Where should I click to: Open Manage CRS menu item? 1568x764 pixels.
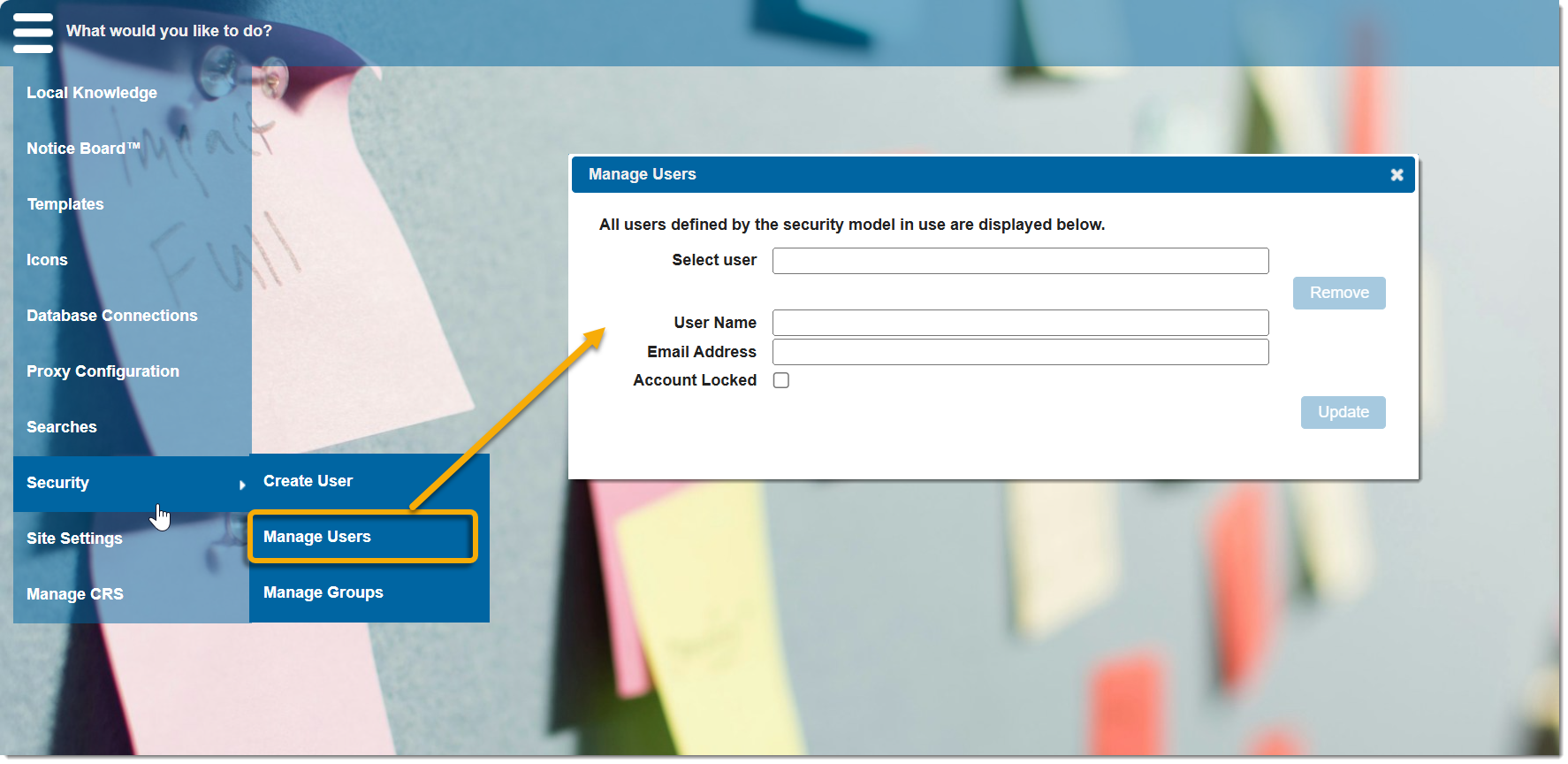pos(75,595)
